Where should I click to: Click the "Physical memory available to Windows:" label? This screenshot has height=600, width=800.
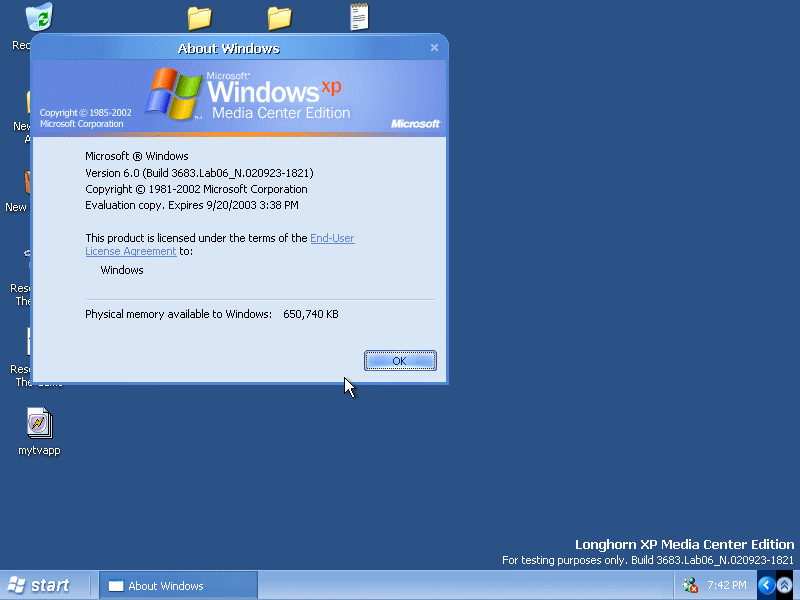pyautogui.click(x=179, y=314)
